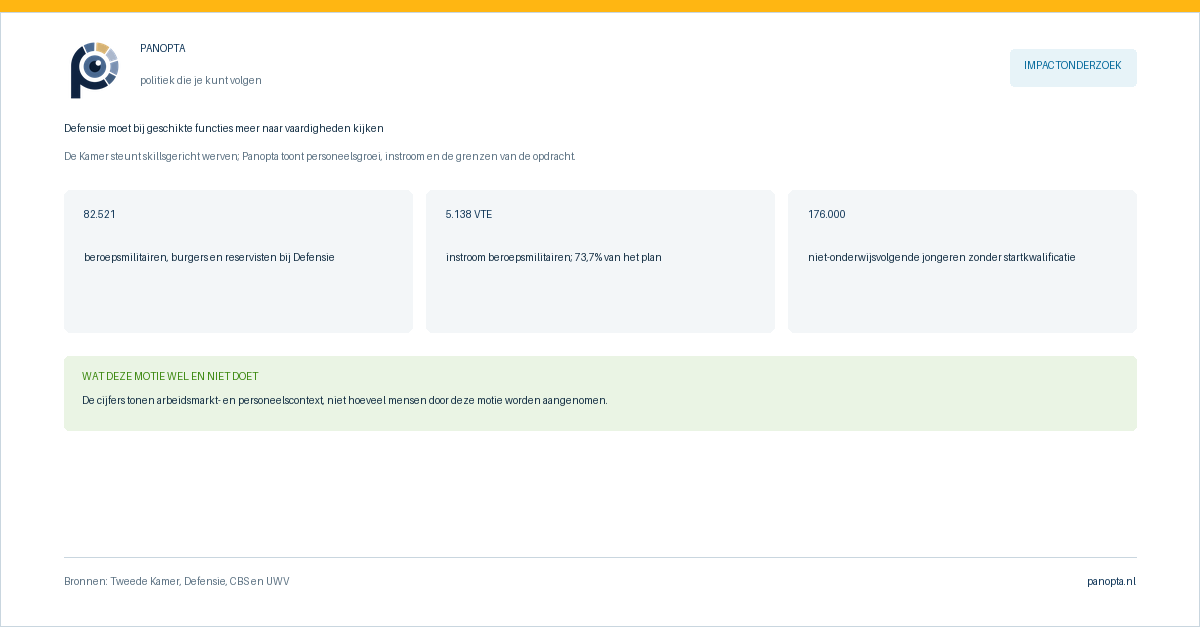Image resolution: width=1200 pixels, height=627 pixels.
Task: Click the Bronnen source line in footer
Action: point(177,581)
